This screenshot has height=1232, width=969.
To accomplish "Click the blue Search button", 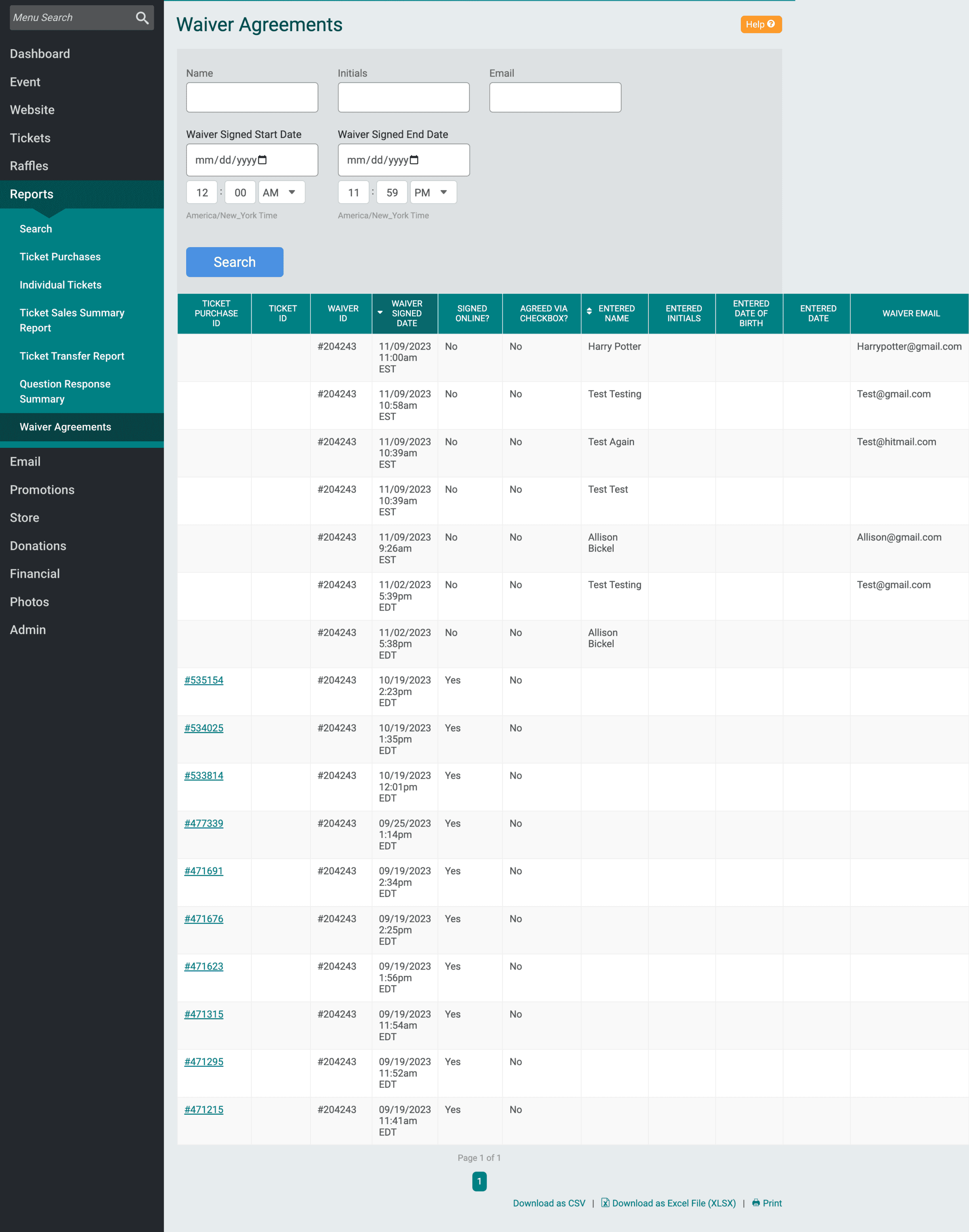I will [234, 262].
